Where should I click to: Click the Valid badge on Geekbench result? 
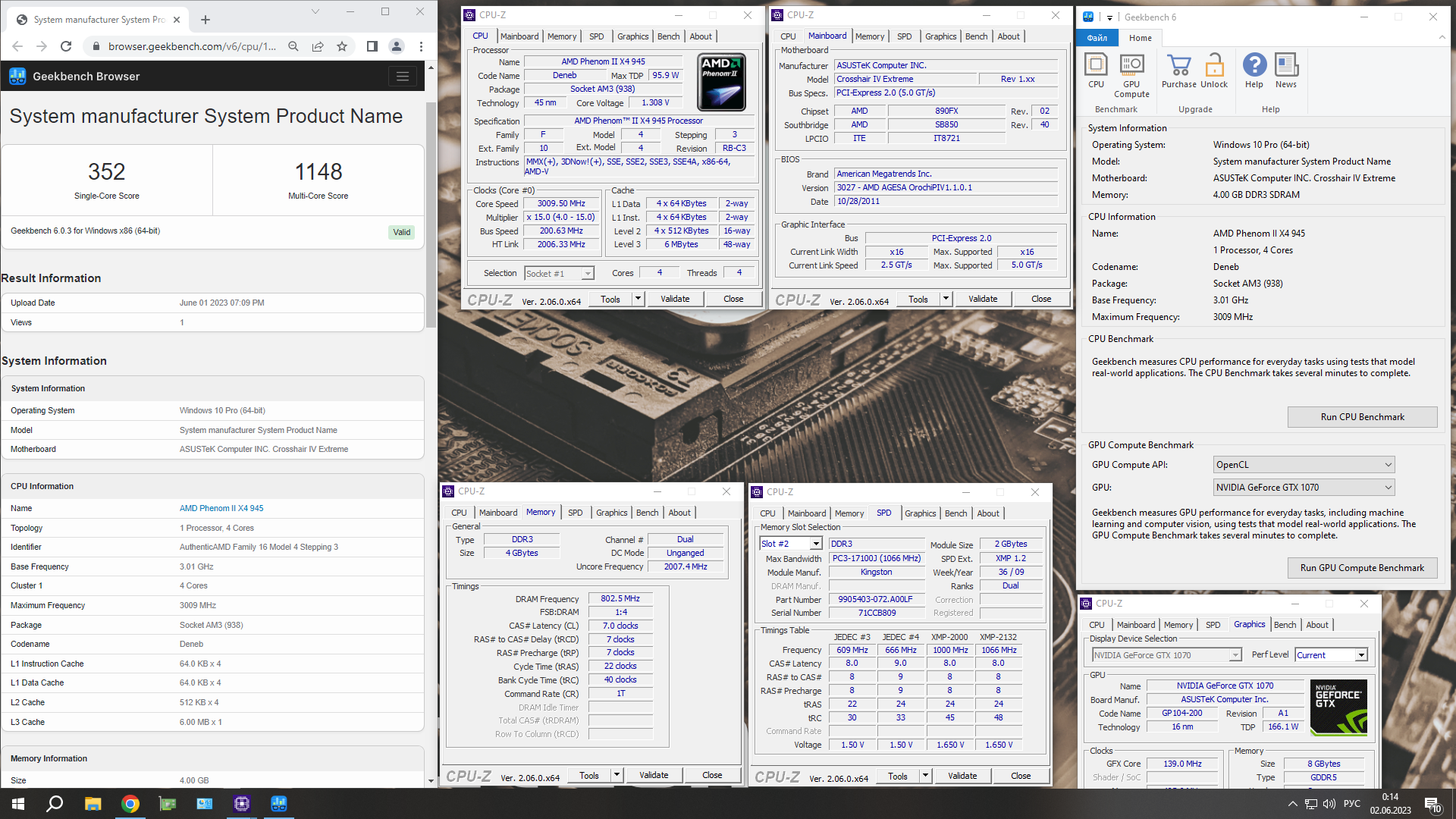401,232
